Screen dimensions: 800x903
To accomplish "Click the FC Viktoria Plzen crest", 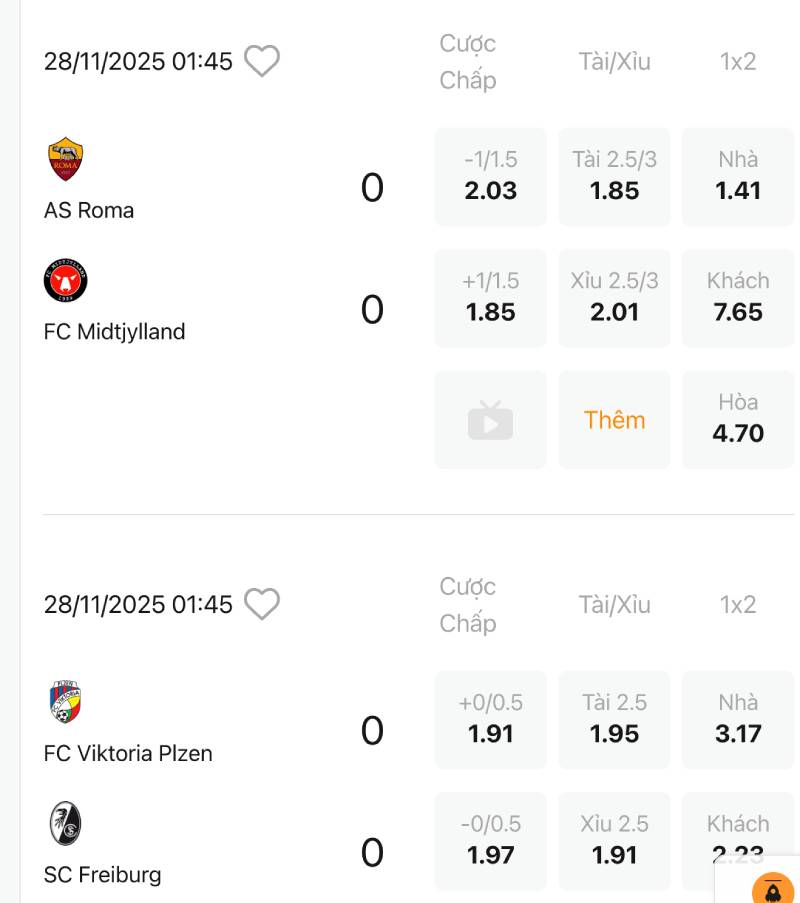I will coord(66,702).
